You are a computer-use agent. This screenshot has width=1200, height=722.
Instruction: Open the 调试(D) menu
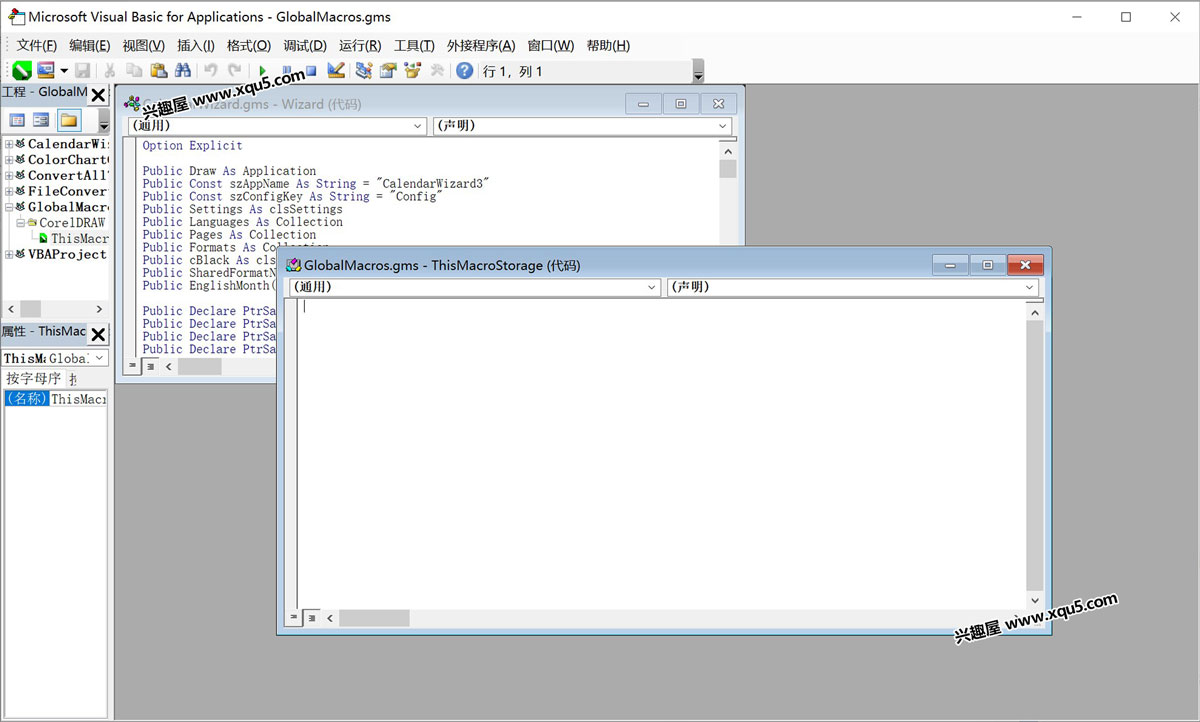coord(304,45)
